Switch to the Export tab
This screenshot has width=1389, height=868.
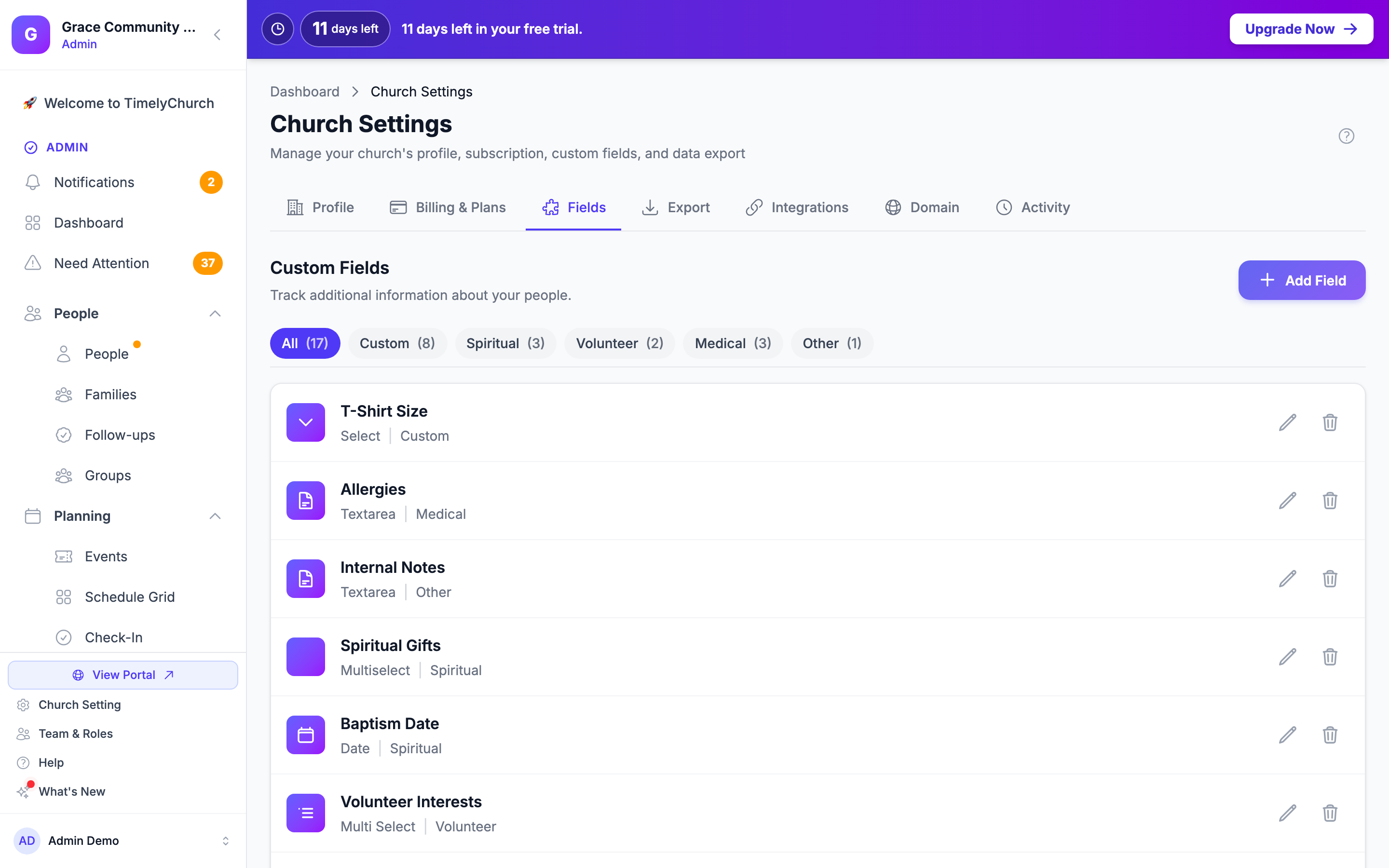(x=676, y=207)
